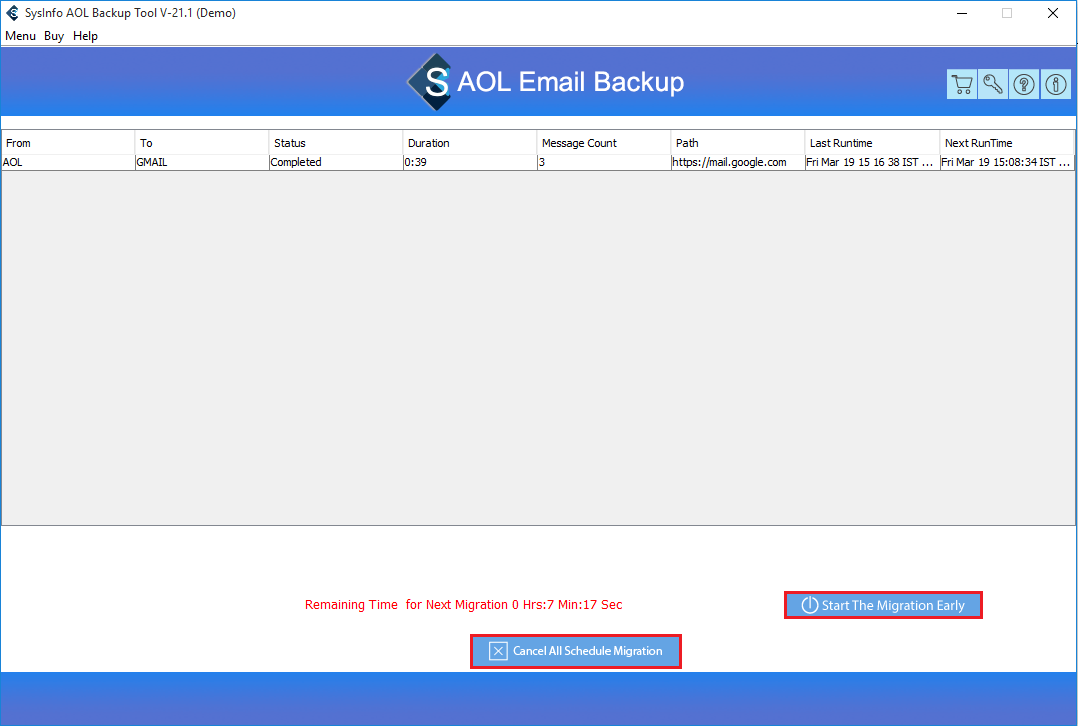
Task: Click the SysInfo S logo in banner
Action: [430, 82]
